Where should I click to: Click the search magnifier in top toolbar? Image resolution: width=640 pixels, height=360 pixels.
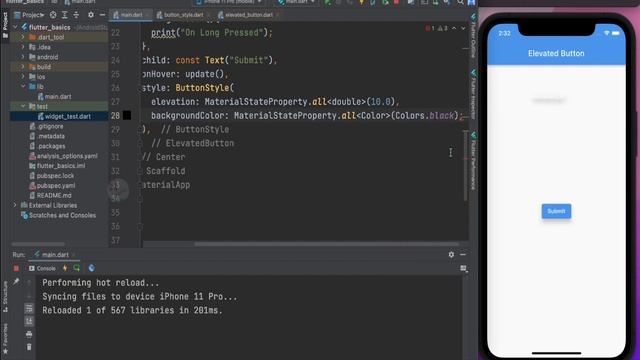[x=460, y=2]
